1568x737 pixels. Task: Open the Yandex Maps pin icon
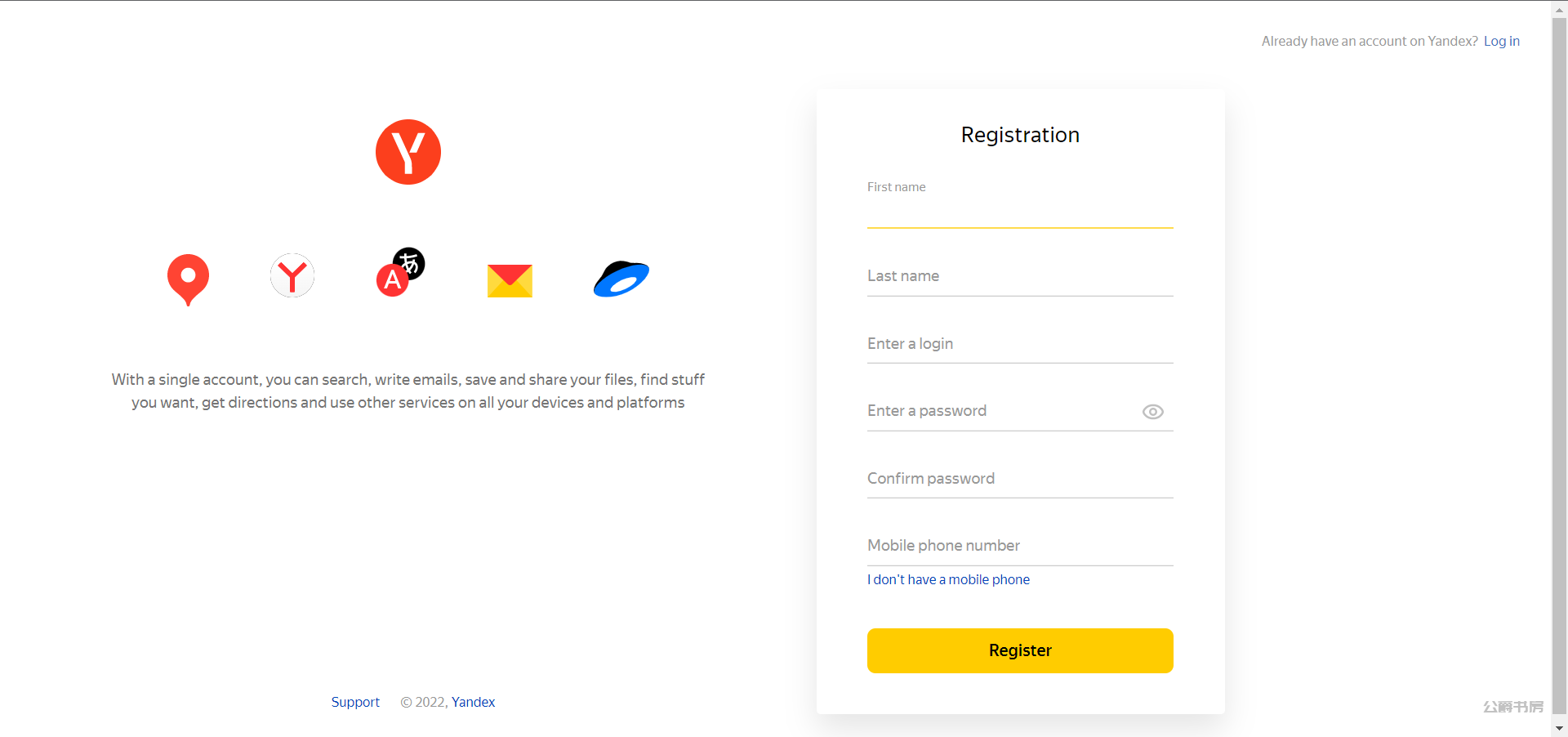(188, 279)
